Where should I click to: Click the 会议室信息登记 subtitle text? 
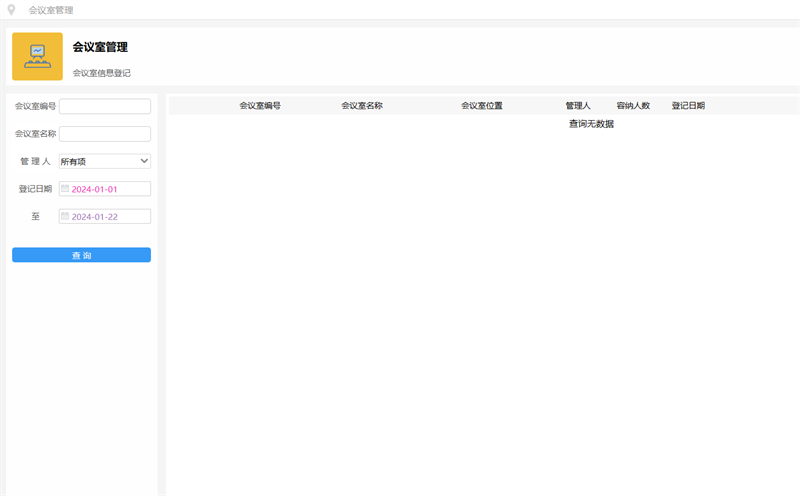pos(102,73)
